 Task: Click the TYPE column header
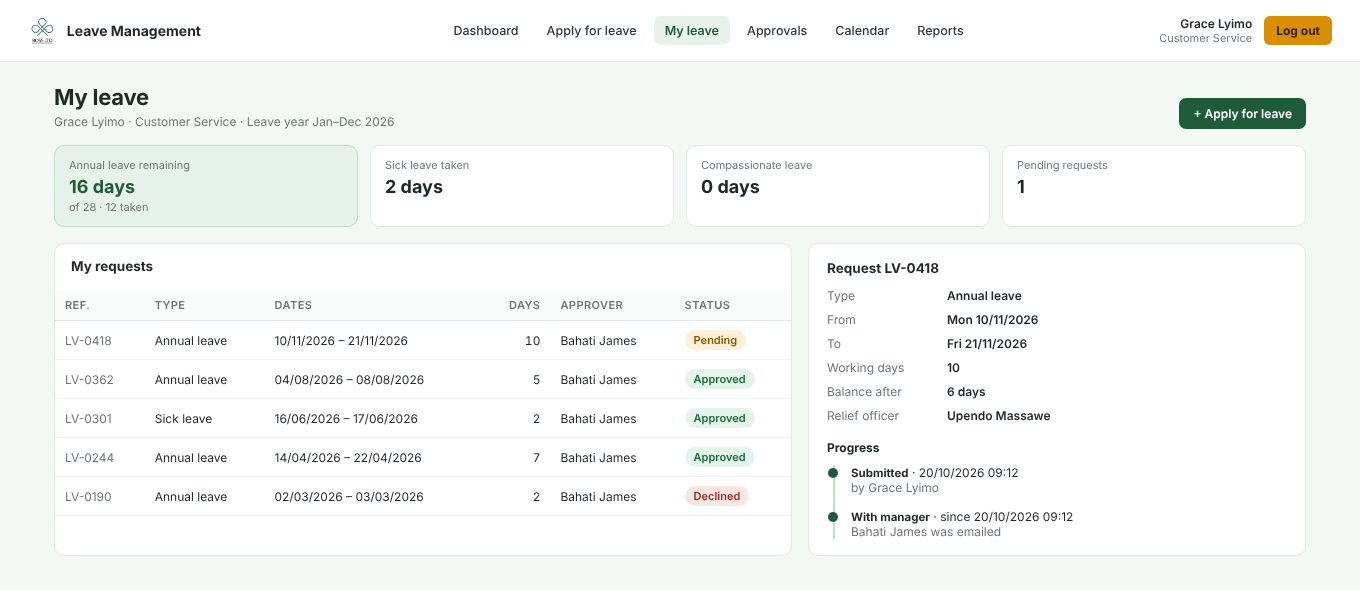pos(170,305)
